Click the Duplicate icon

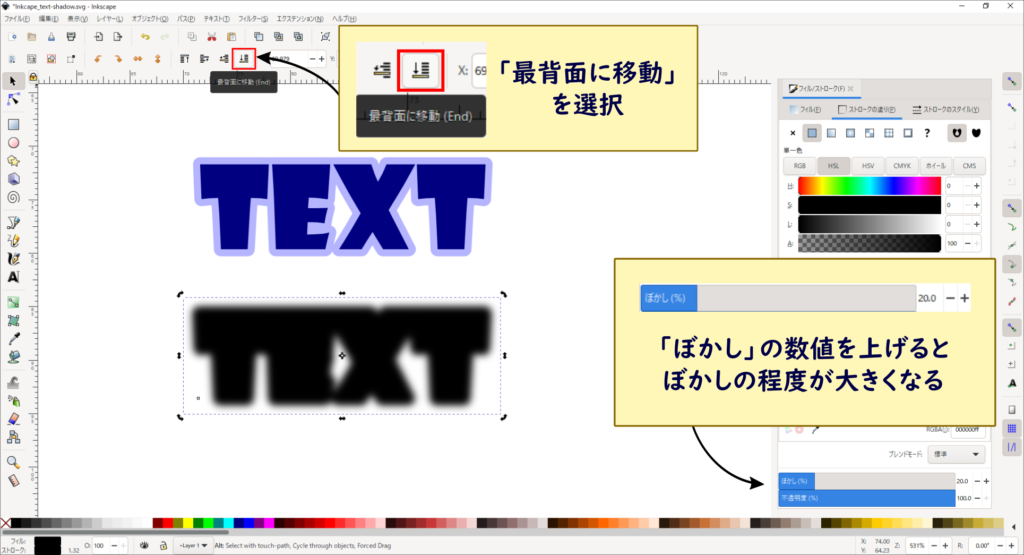point(259,37)
